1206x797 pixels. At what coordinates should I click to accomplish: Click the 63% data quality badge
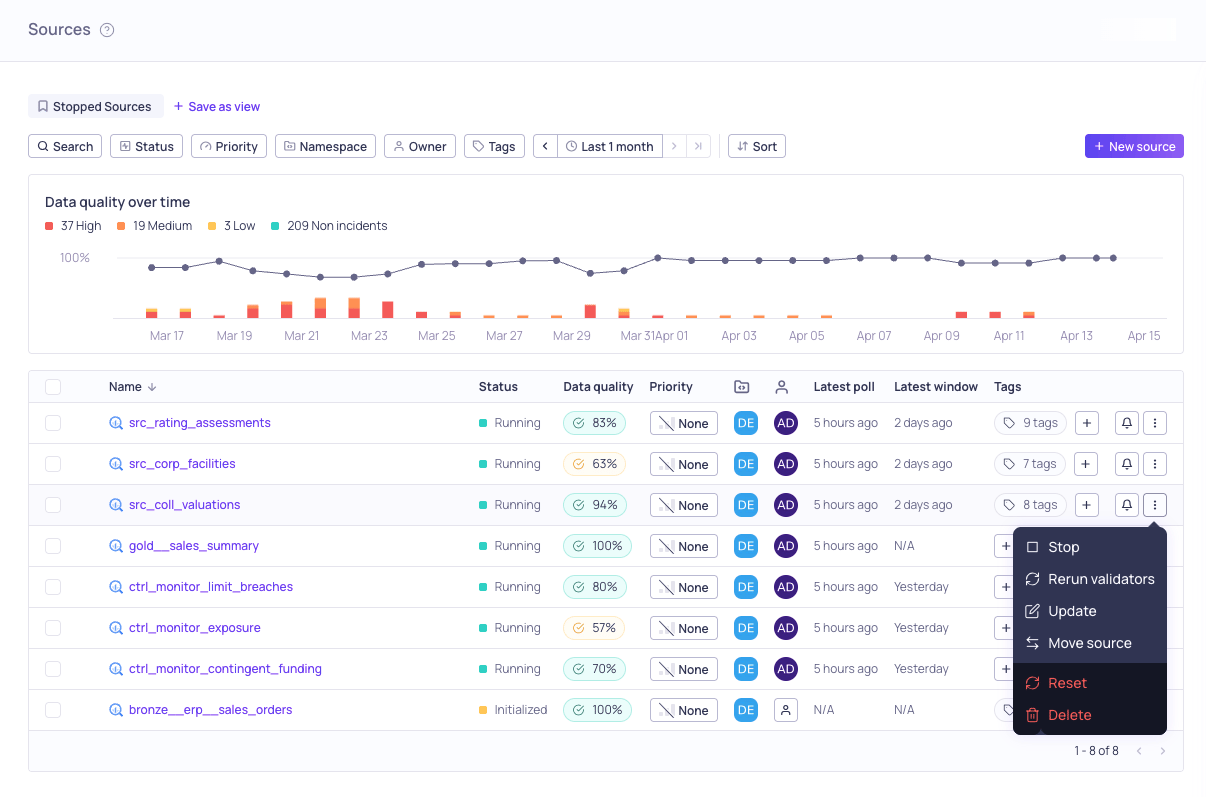(594, 464)
